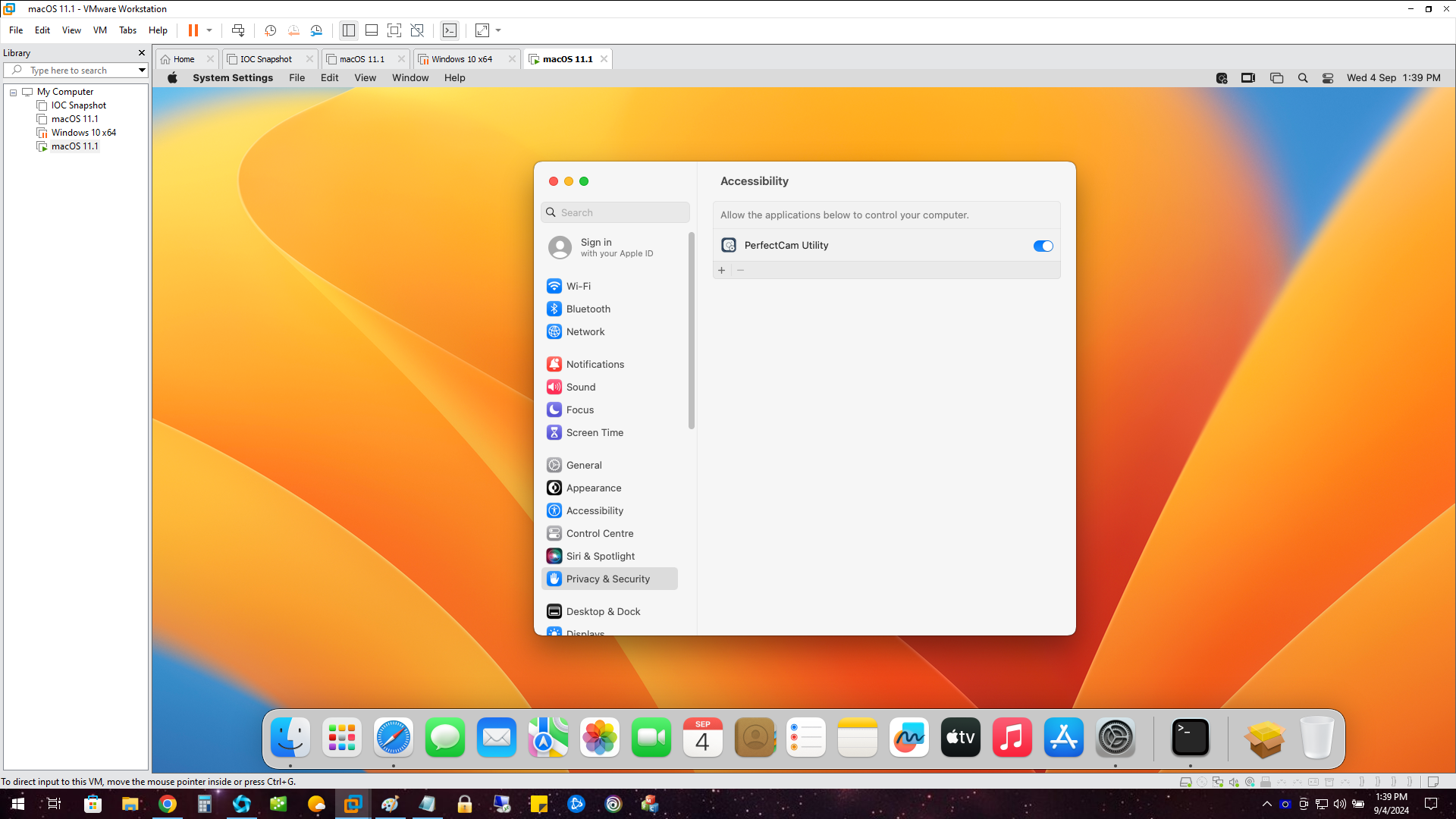Image resolution: width=1456 pixels, height=819 pixels.
Task: Switch to the Windows 10 x64 tab
Action: pos(462,59)
